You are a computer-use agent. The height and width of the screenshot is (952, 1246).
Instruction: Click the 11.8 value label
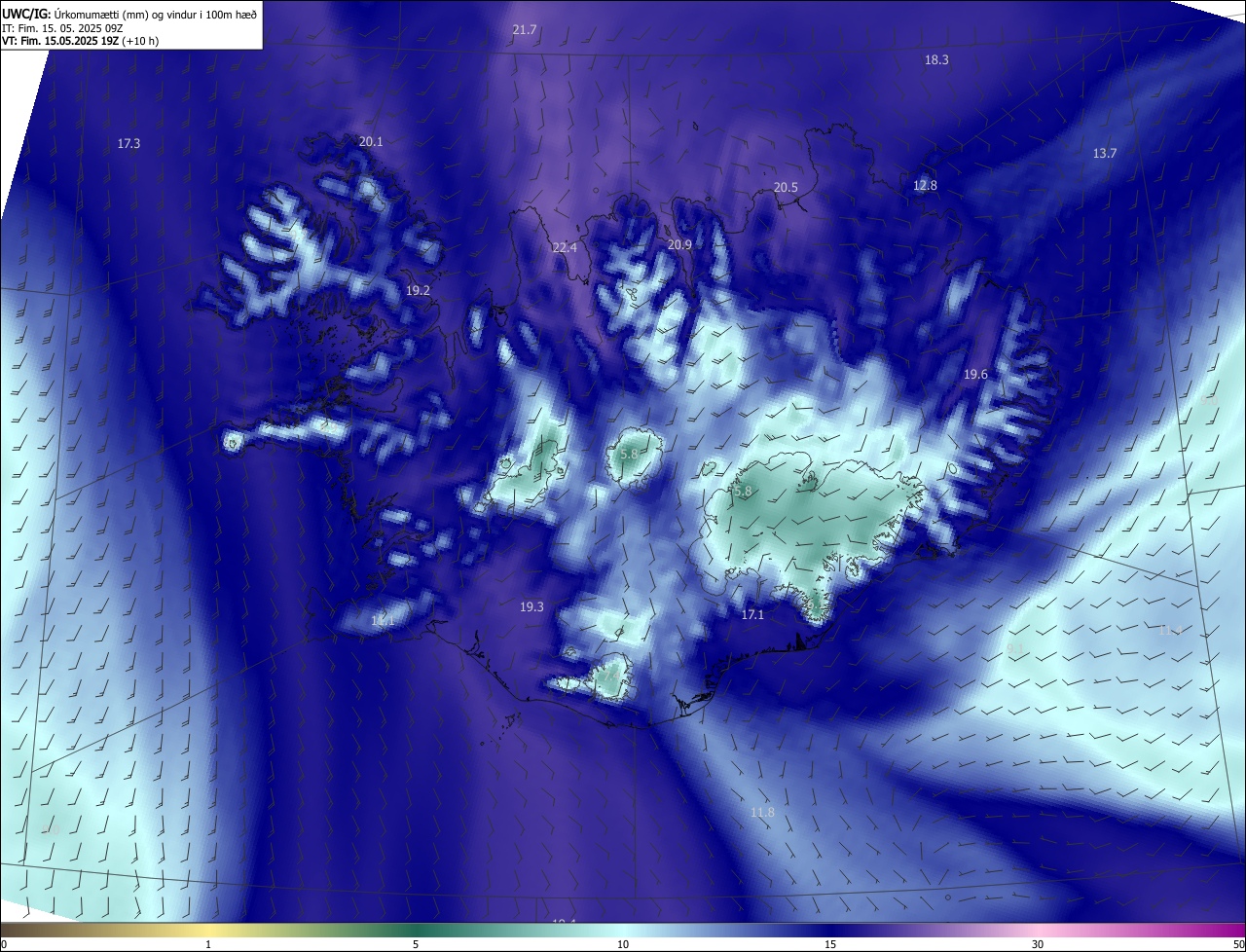[x=762, y=812]
